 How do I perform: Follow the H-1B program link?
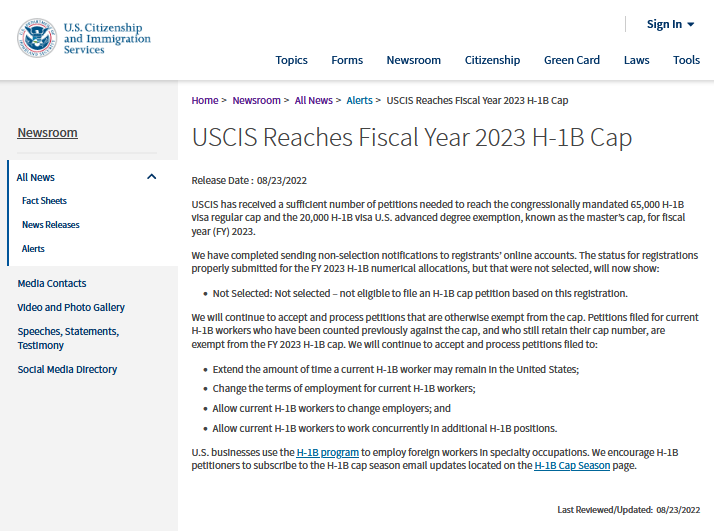pos(327,453)
